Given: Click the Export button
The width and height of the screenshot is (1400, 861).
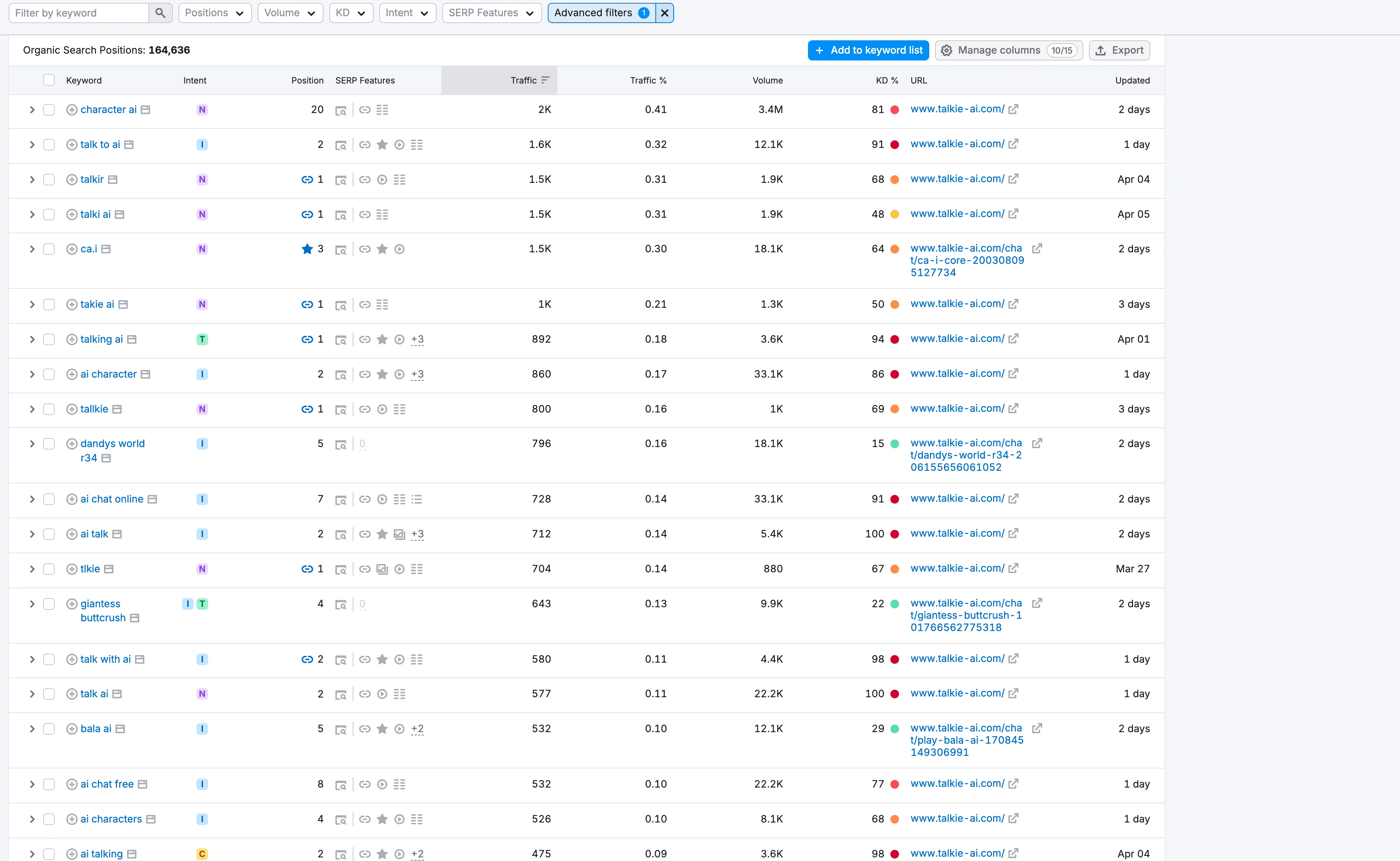Looking at the screenshot, I should coord(1119,50).
